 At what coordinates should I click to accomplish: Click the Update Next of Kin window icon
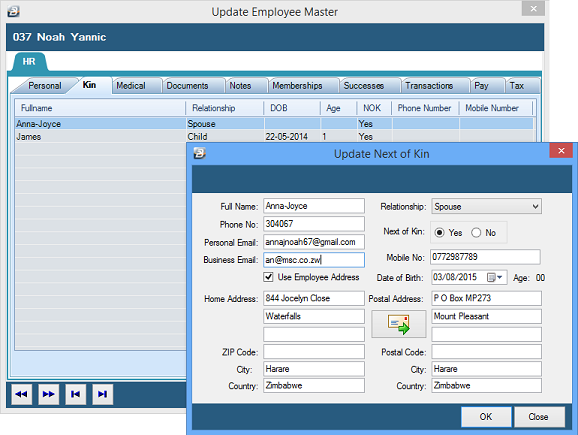coord(199,153)
